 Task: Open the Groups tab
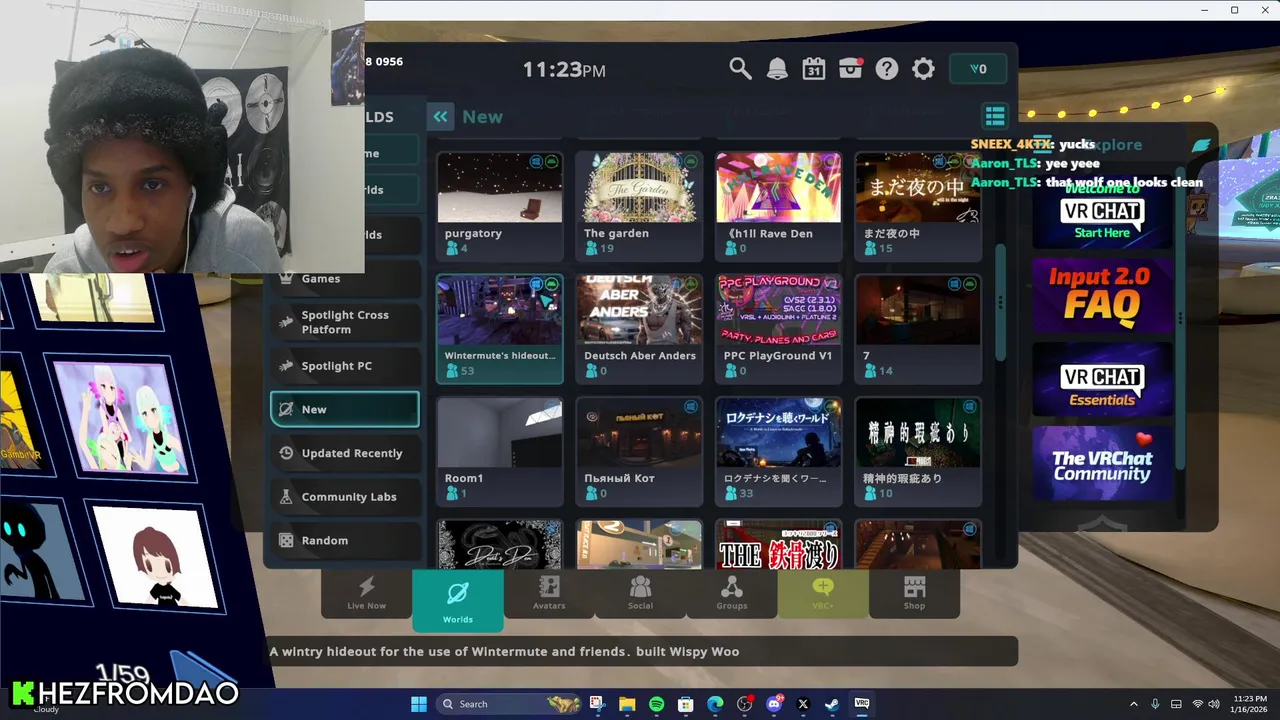[x=732, y=594]
